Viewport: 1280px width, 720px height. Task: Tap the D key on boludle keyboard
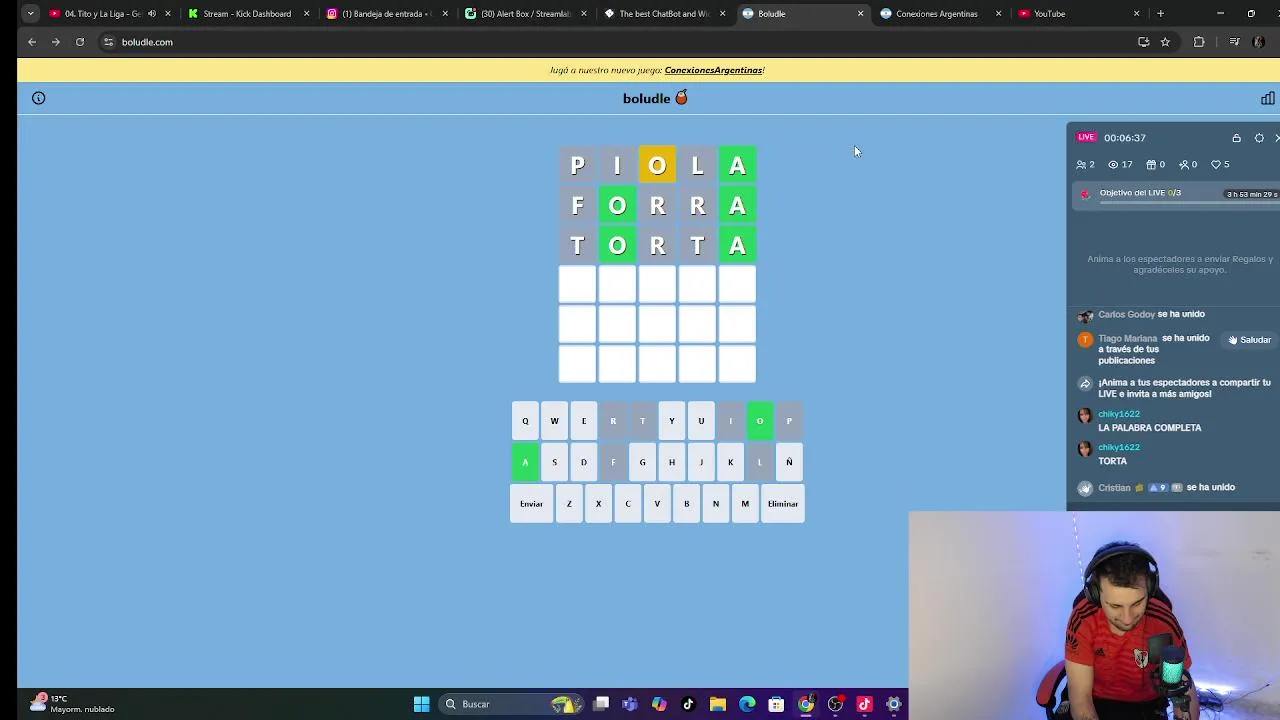(584, 462)
